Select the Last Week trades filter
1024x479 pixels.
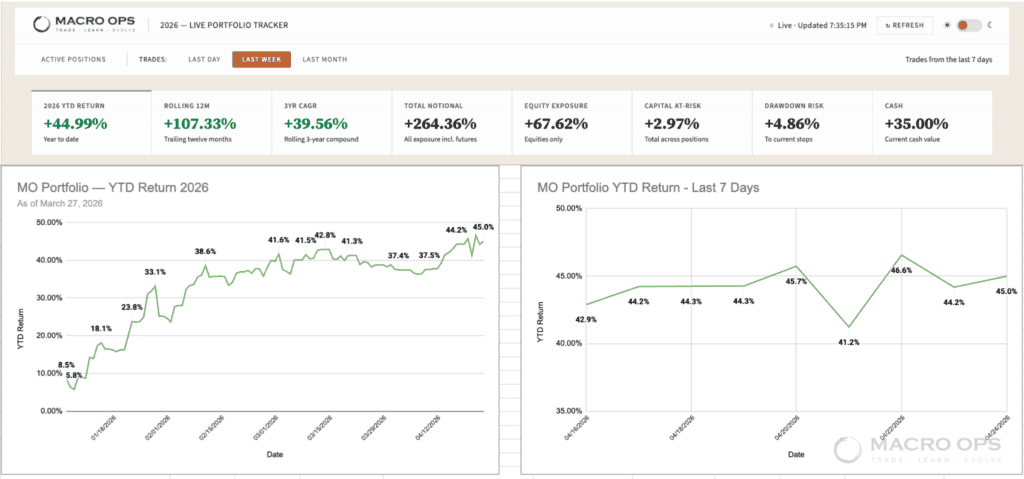tap(262, 60)
